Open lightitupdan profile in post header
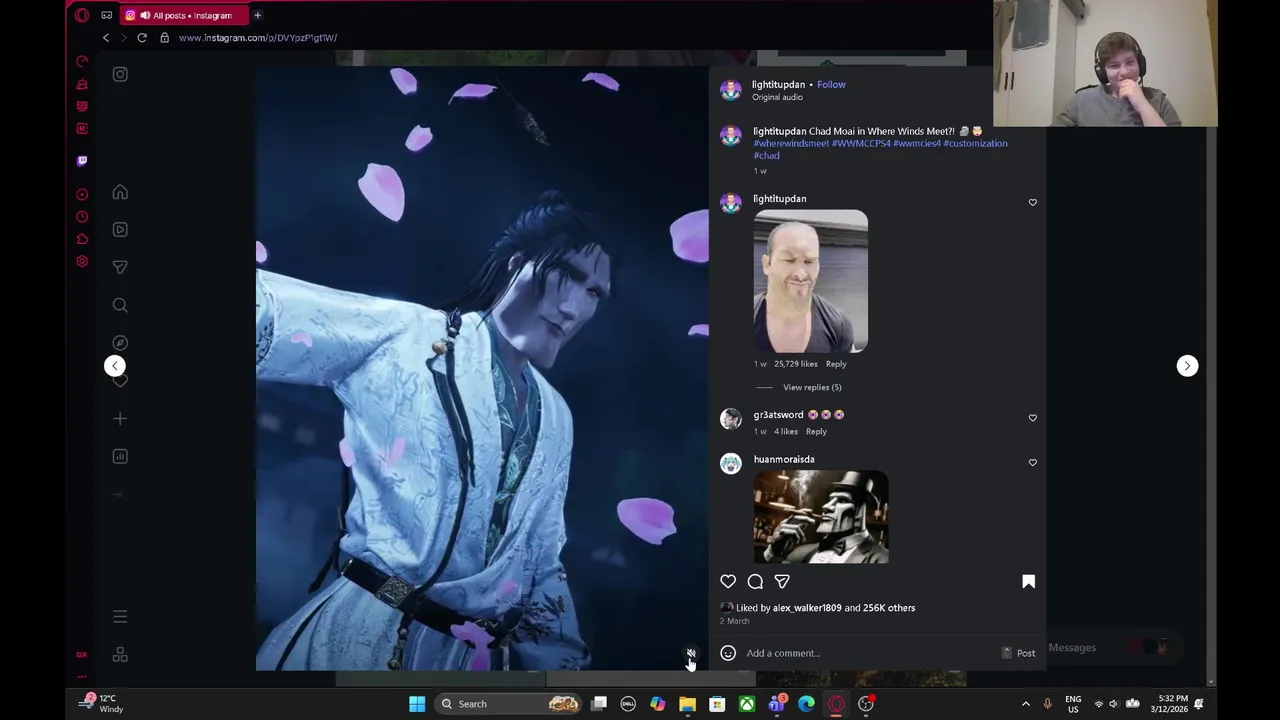Image resolution: width=1280 pixels, height=720 pixels. coord(778,84)
